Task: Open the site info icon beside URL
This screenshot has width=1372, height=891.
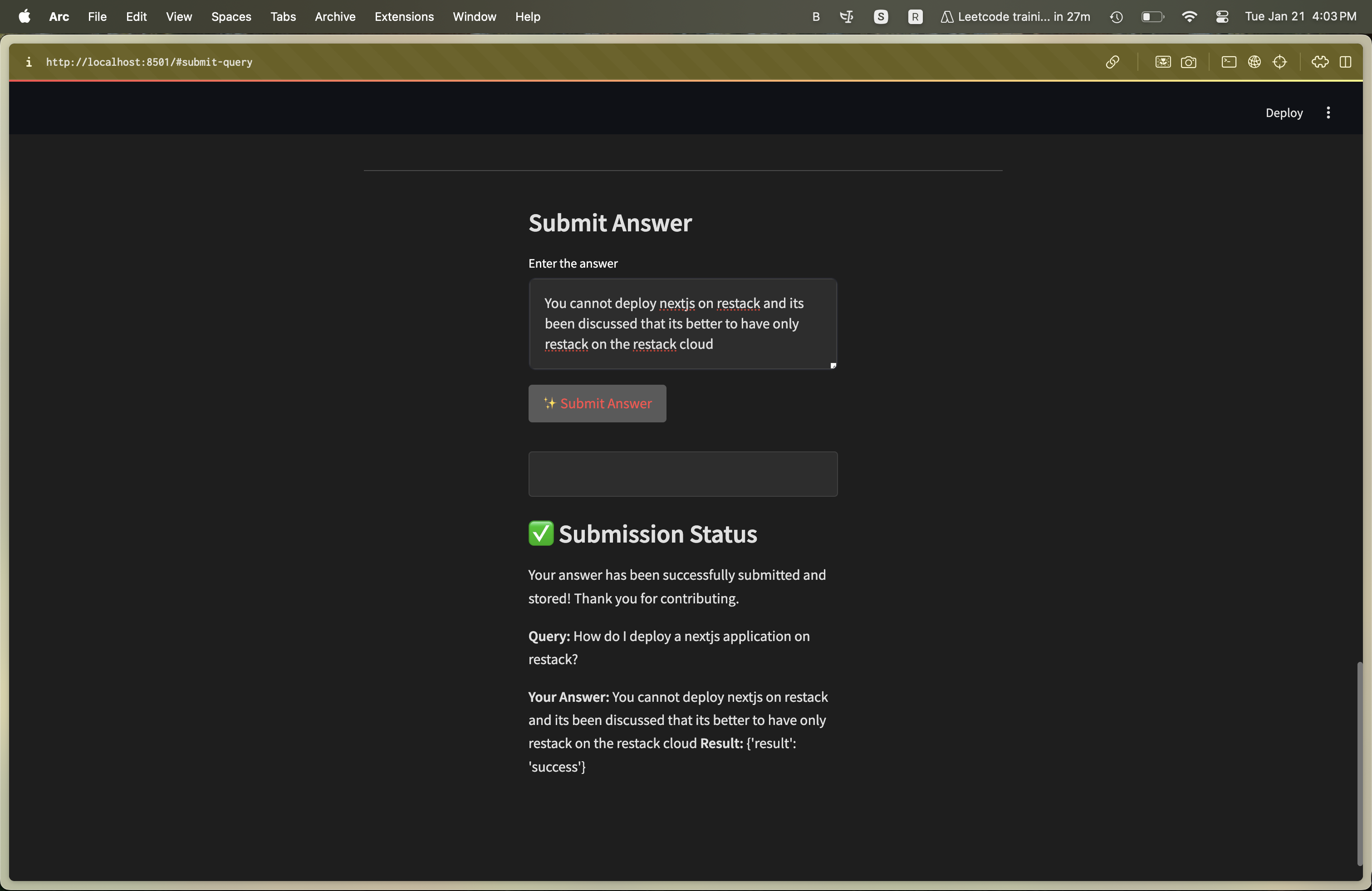Action: pos(28,62)
